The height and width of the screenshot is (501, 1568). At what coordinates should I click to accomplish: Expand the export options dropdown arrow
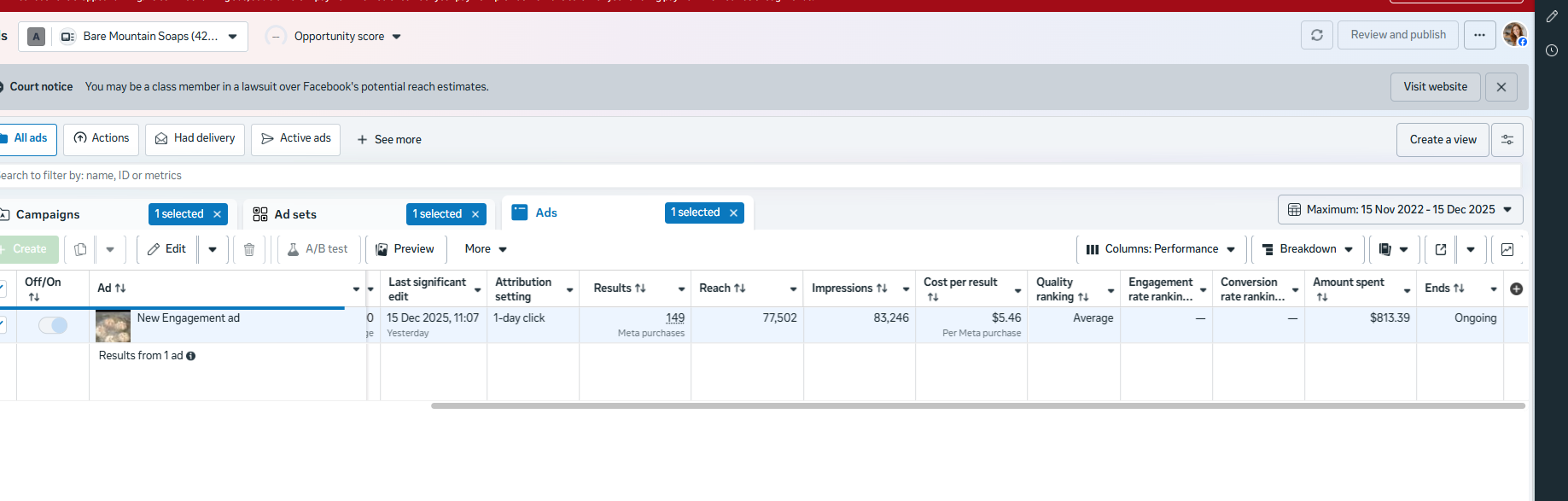[1471, 249]
